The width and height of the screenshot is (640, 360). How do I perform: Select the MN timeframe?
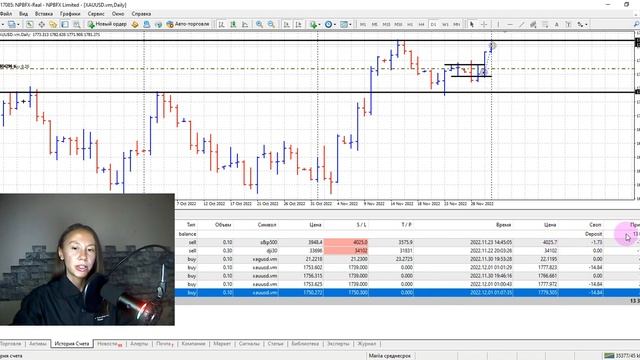(x=457, y=24)
